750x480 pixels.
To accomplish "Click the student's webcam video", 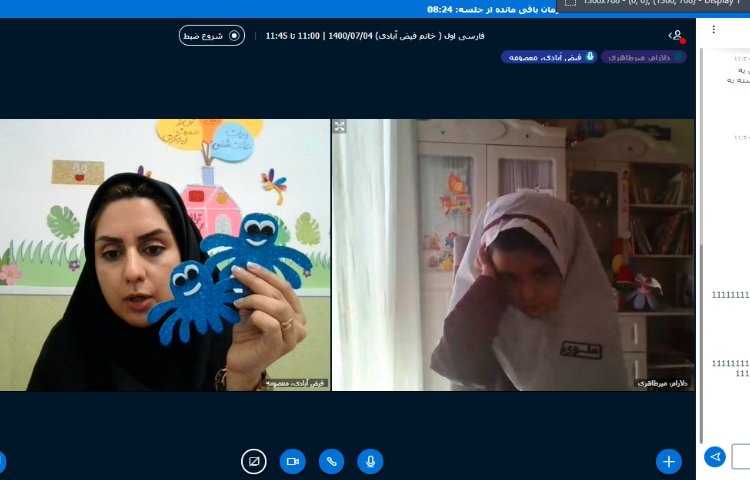I will 513,255.
